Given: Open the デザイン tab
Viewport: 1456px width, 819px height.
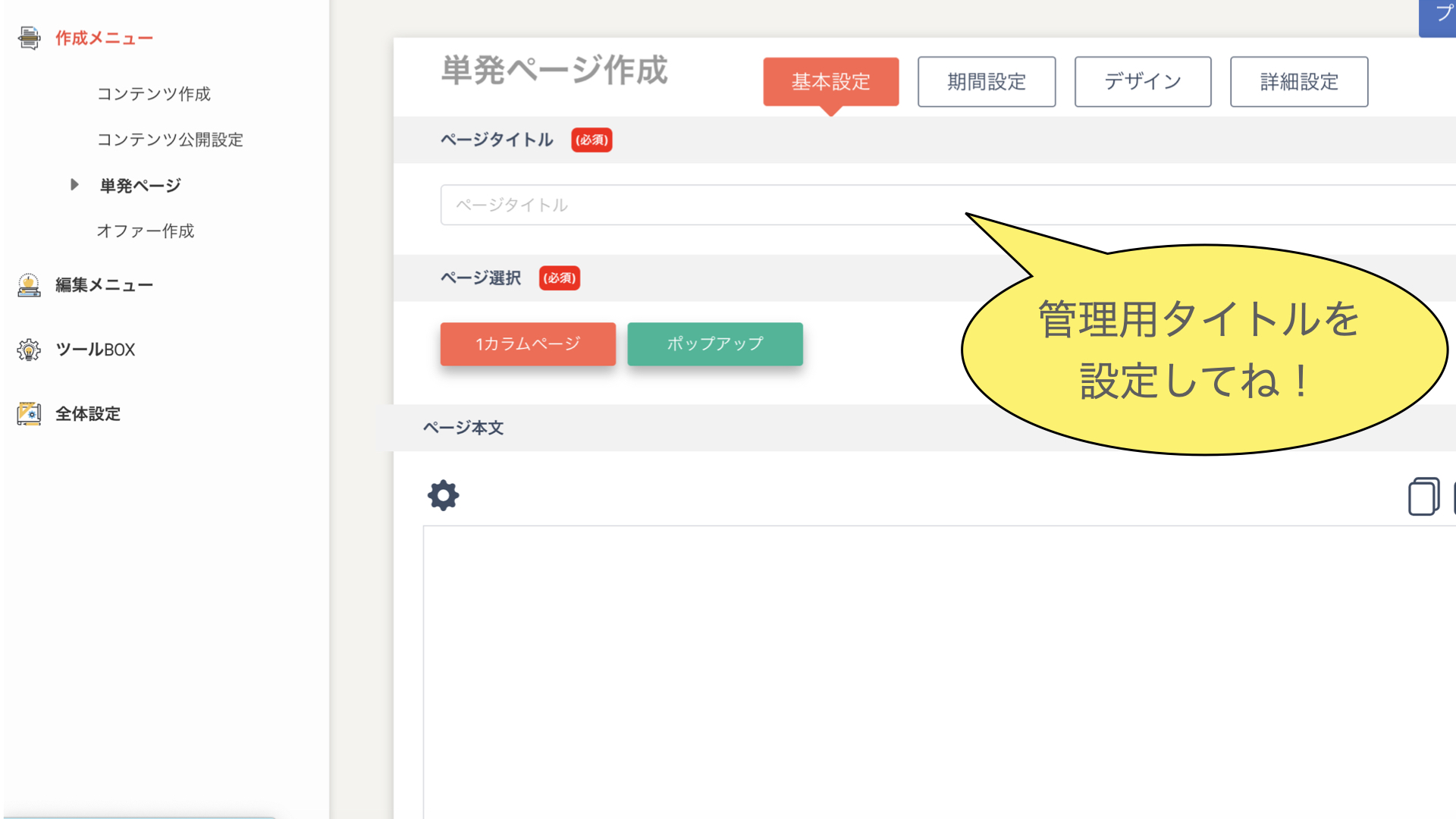Looking at the screenshot, I should [1142, 81].
